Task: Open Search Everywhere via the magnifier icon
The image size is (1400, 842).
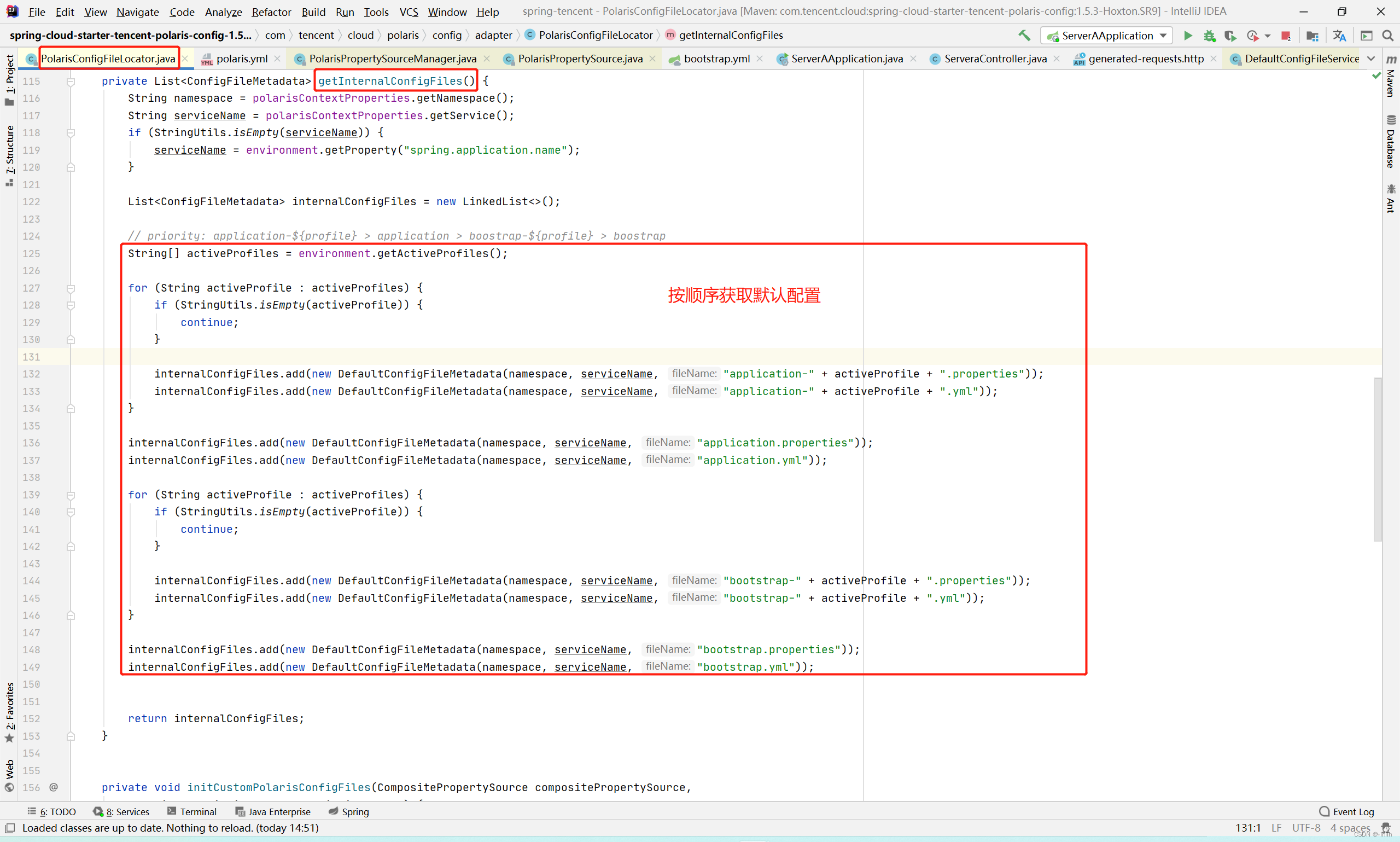Action: pyautogui.click(x=1388, y=35)
